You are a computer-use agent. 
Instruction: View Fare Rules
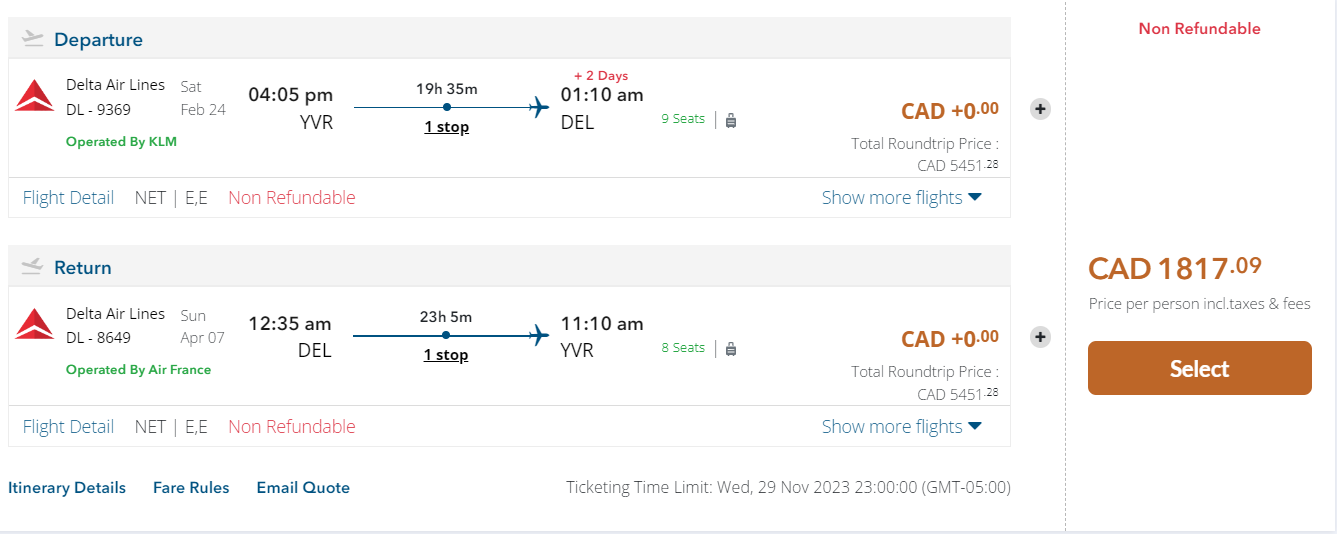pyautogui.click(x=191, y=488)
